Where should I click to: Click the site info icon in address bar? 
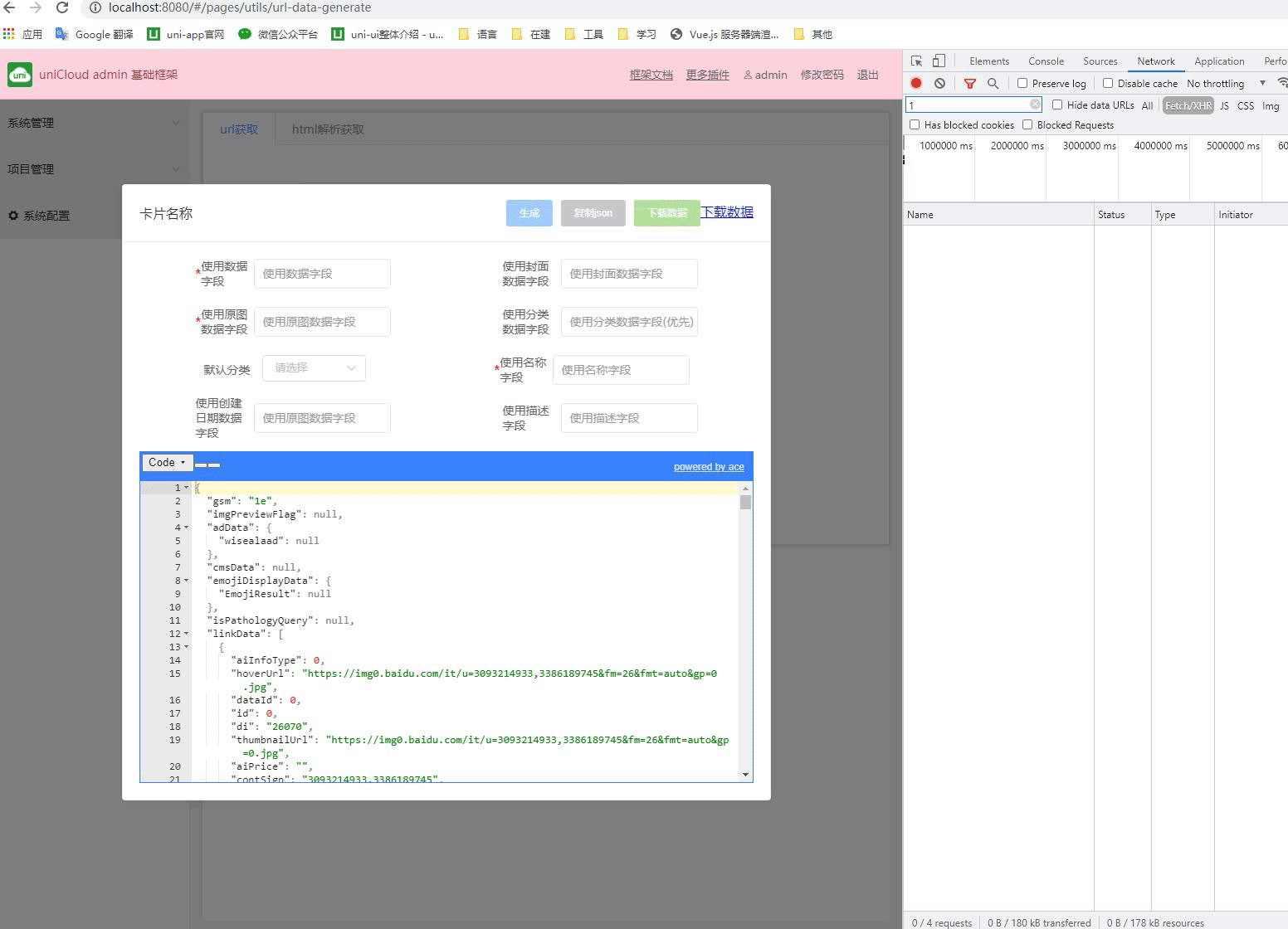tap(95, 7)
